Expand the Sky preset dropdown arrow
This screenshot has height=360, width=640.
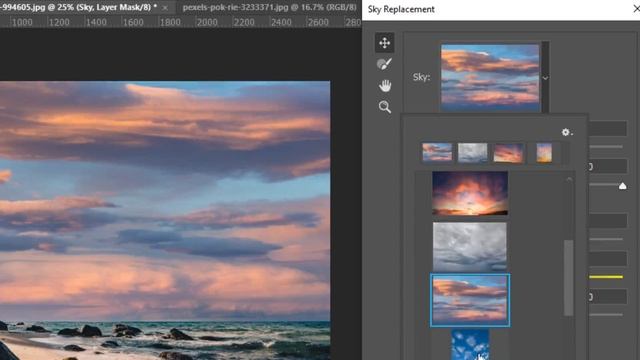[545, 78]
